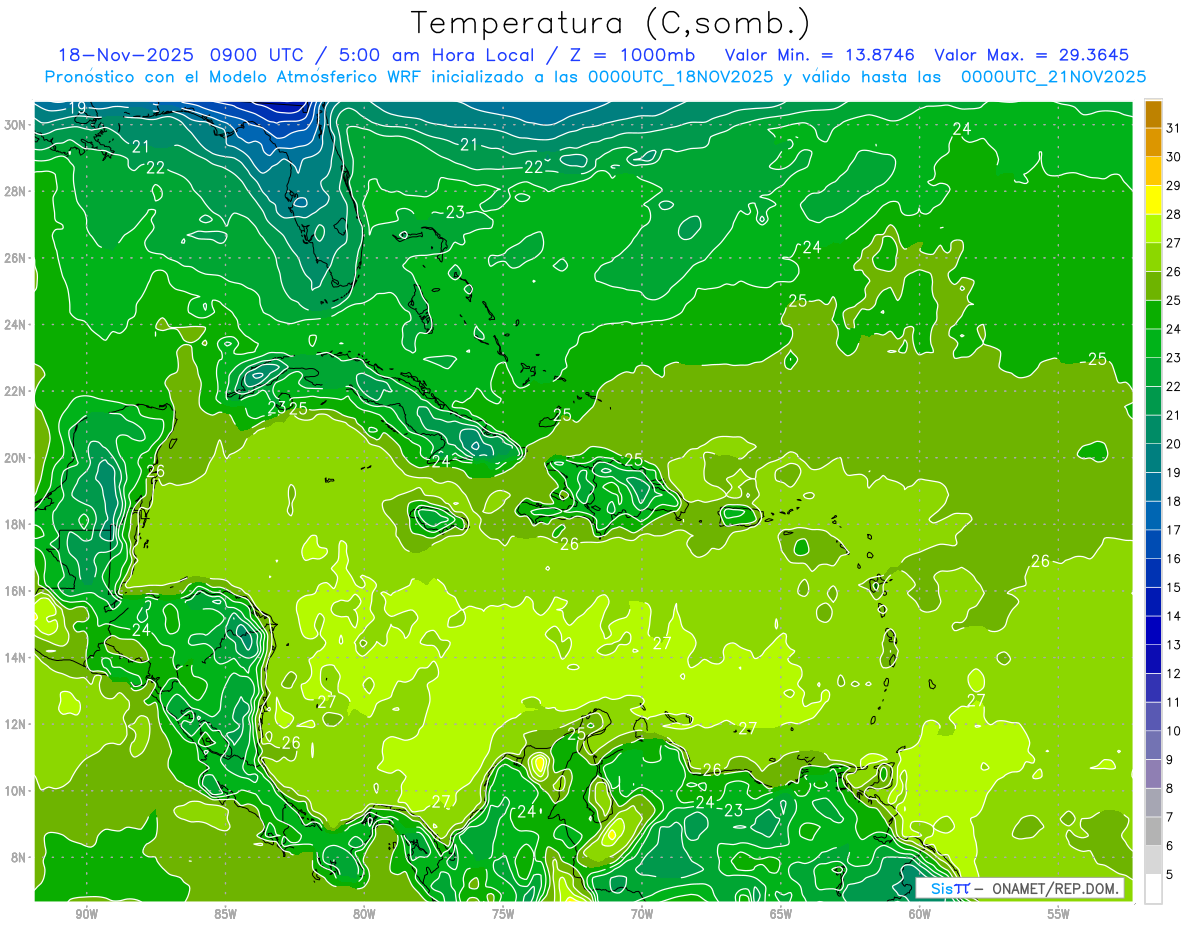Click the "Temperatura (C,somb.)" chart title
The width and height of the screenshot is (1200, 927).
point(611,23)
